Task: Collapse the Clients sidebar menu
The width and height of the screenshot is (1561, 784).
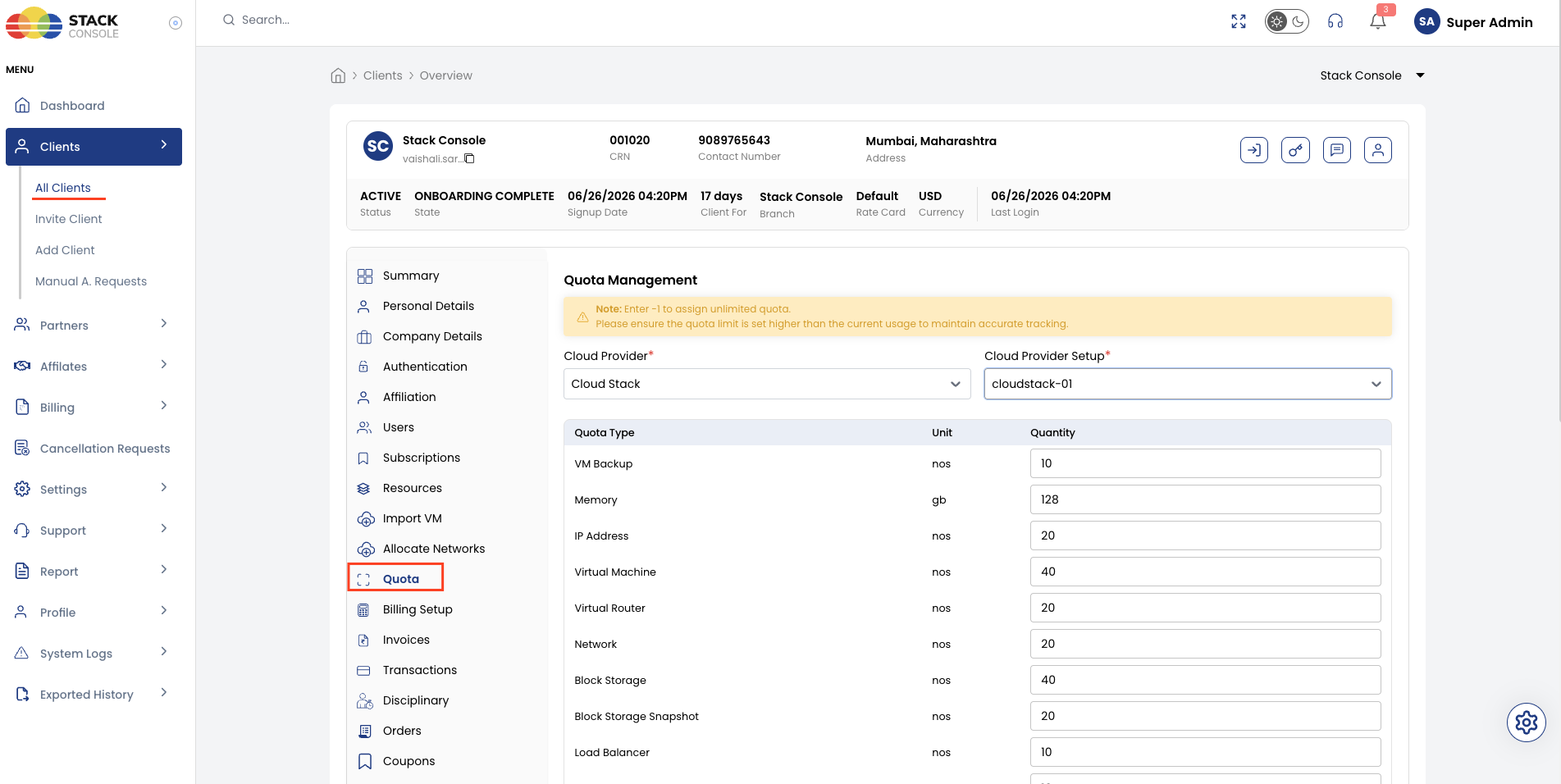Action: [94, 147]
